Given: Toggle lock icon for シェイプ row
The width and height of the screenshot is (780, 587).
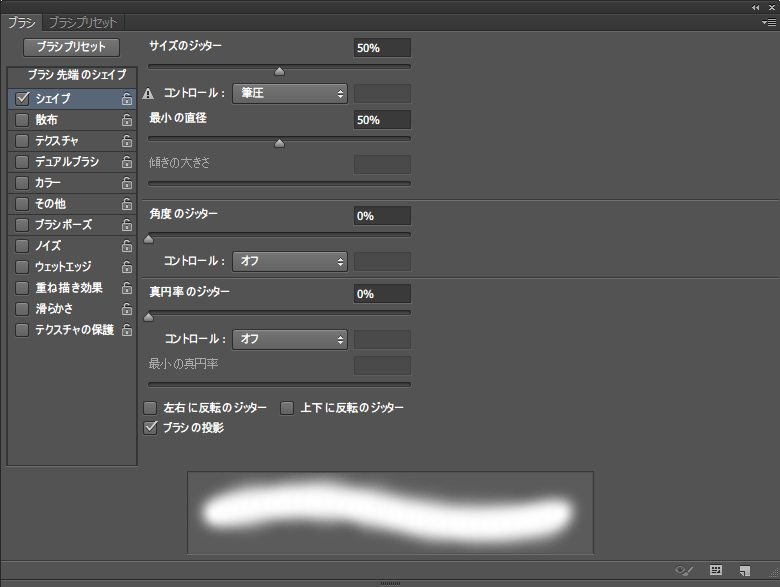Looking at the screenshot, I should (x=127, y=99).
